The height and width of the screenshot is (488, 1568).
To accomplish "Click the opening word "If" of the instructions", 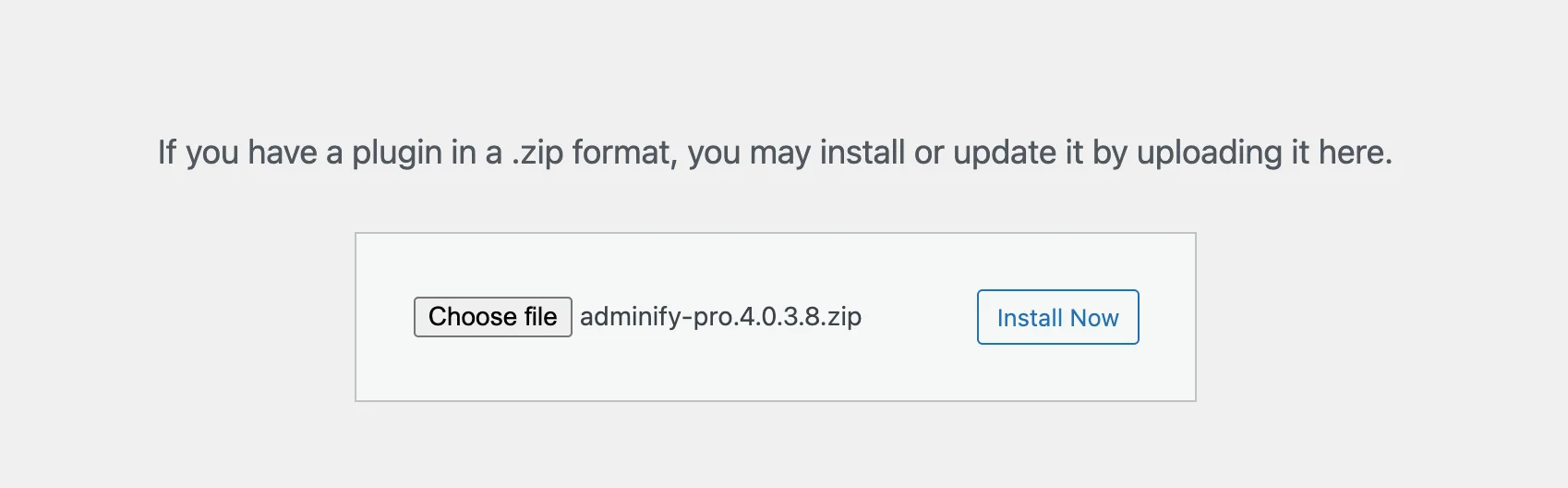I will click(x=166, y=152).
